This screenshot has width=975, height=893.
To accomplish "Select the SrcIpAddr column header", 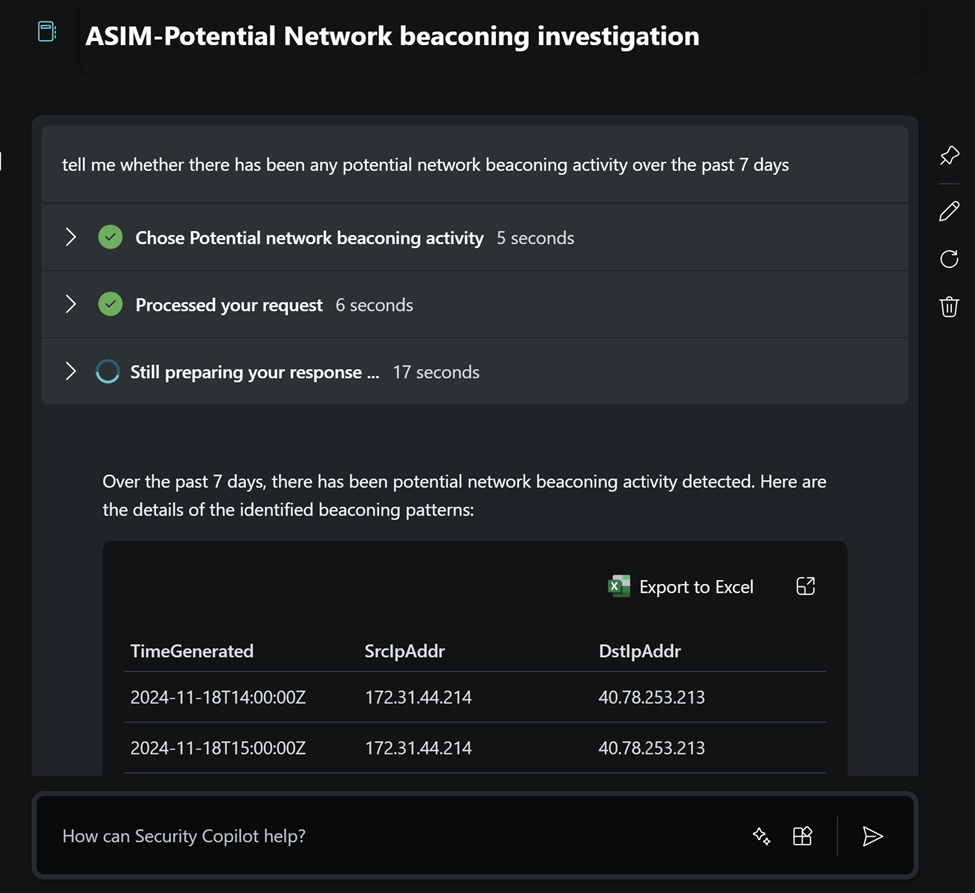I will point(405,651).
